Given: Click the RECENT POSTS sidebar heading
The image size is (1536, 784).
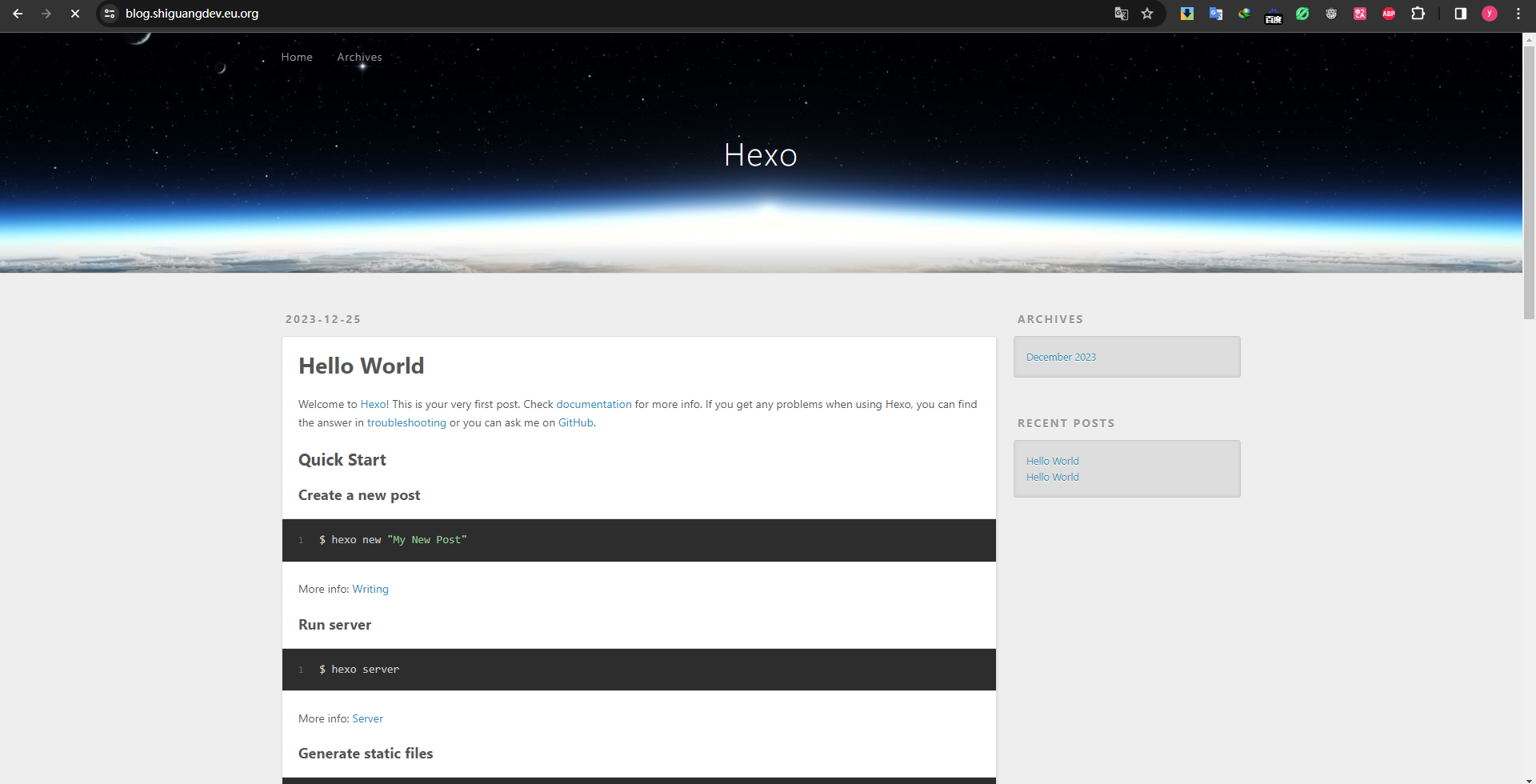Looking at the screenshot, I should (1066, 423).
